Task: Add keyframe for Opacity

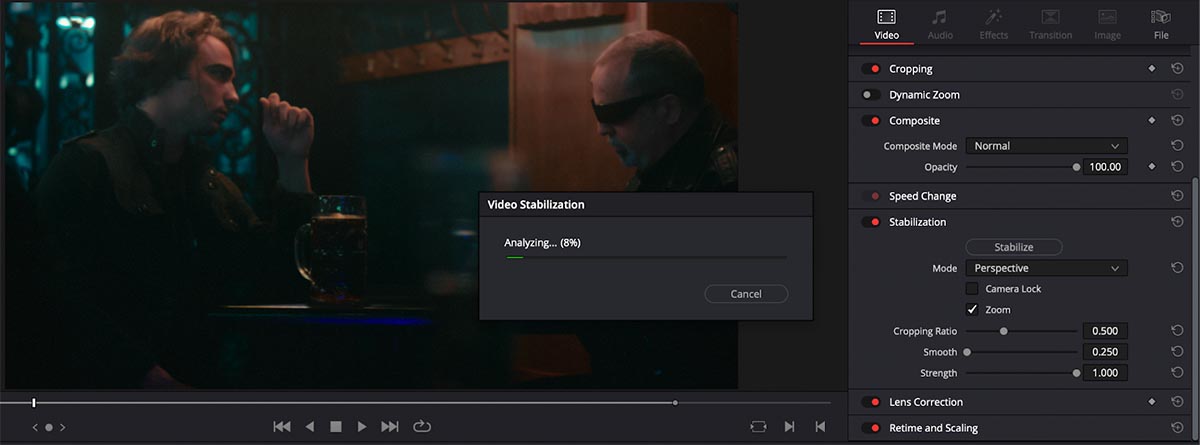Action: tap(1152, 167)
